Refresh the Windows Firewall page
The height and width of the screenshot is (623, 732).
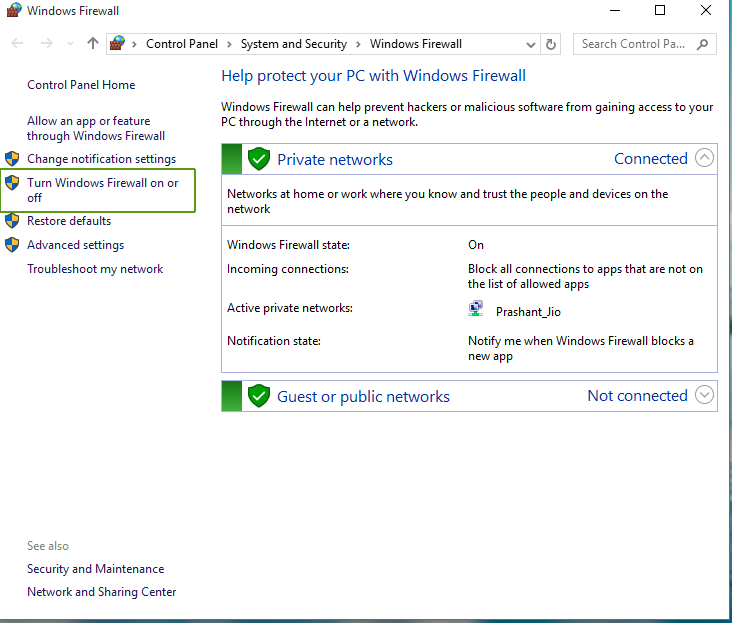551,44
